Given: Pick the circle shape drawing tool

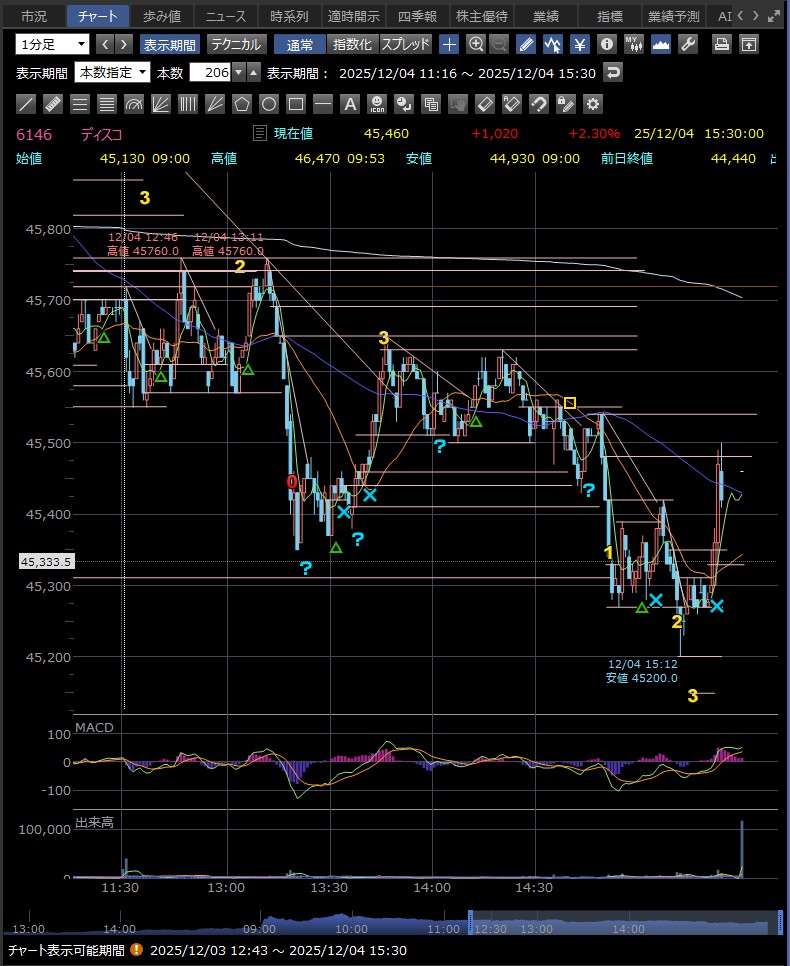Looking at the screenshot, I should click(x=269, y=104).
